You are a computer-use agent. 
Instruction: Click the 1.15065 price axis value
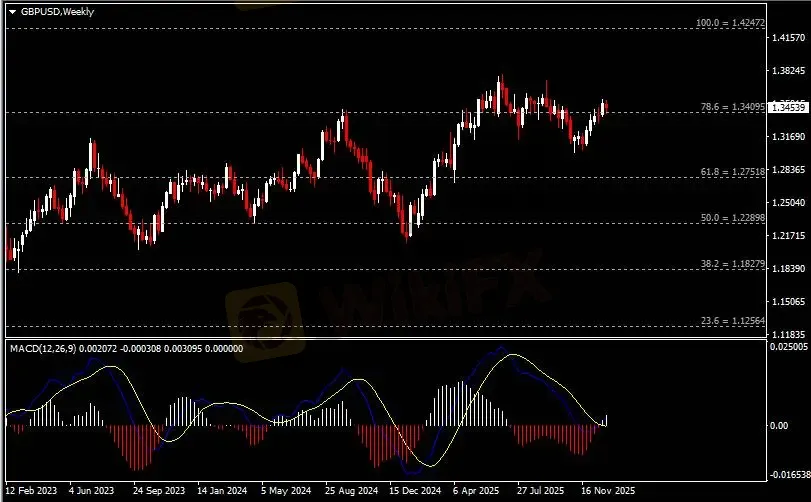tap(788, 301)
